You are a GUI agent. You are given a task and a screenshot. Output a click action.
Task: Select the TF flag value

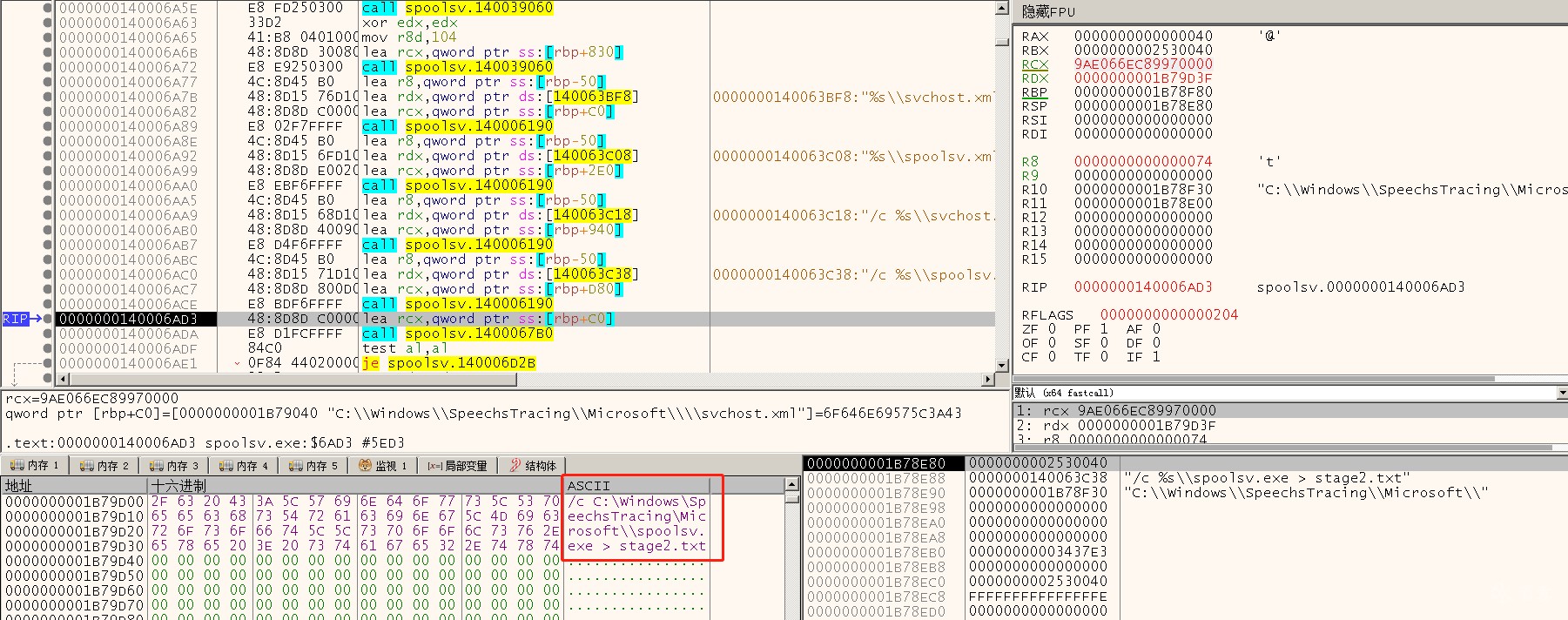pyautogui.click(x=1104, y=357)
